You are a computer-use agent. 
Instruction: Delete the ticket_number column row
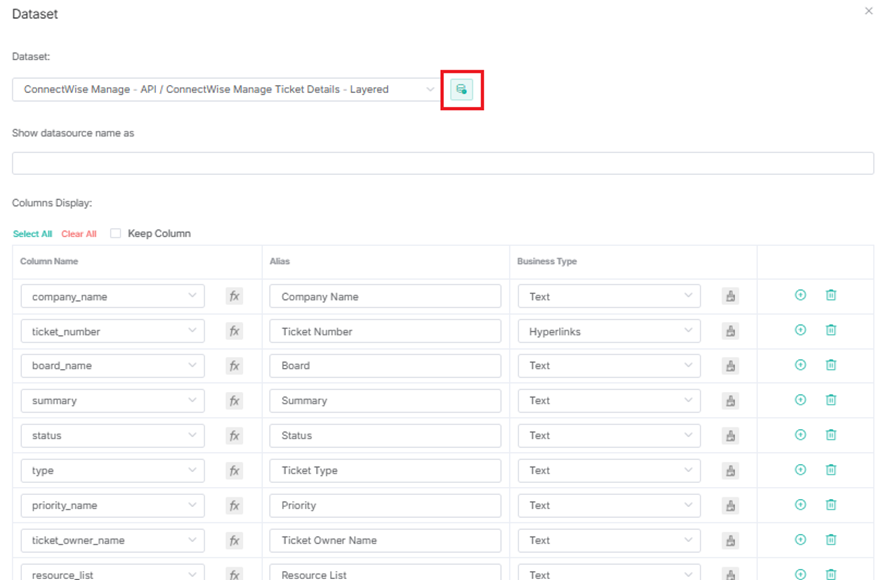(x=830, y=330)
